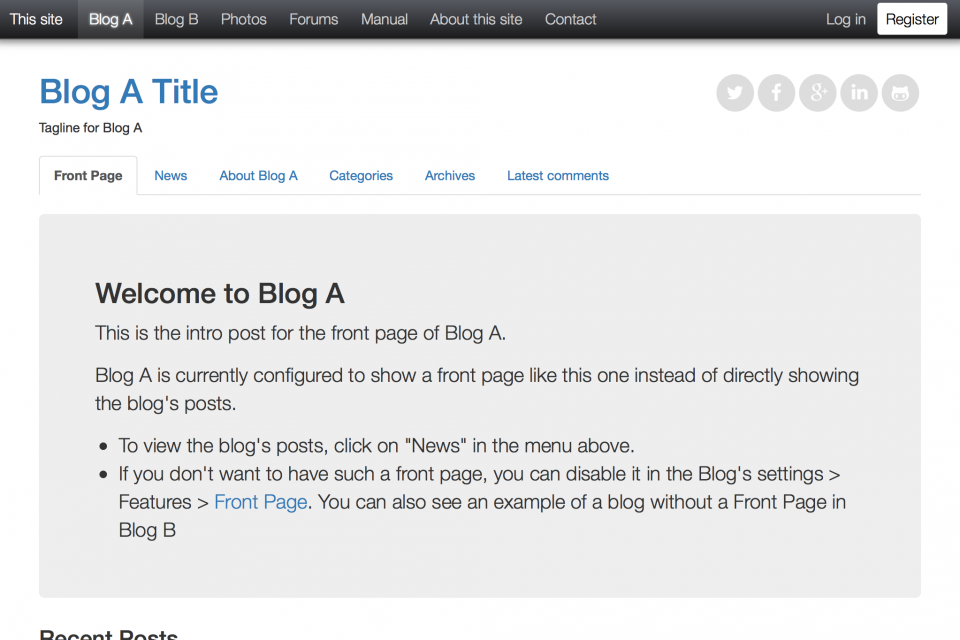This screenshot has width=960, height=640.
Task: Visit the GitHub icon link
Action: pos(899,92)
